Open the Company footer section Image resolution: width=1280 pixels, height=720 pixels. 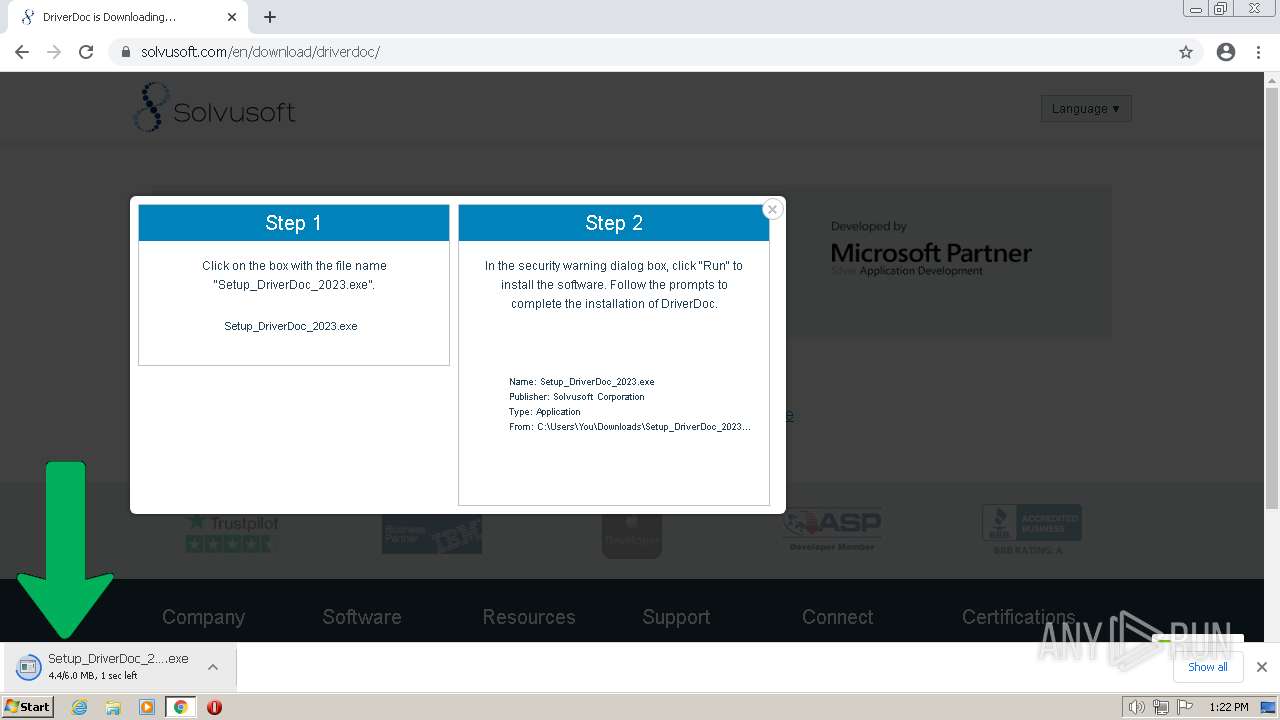click(x=203, y=617)
